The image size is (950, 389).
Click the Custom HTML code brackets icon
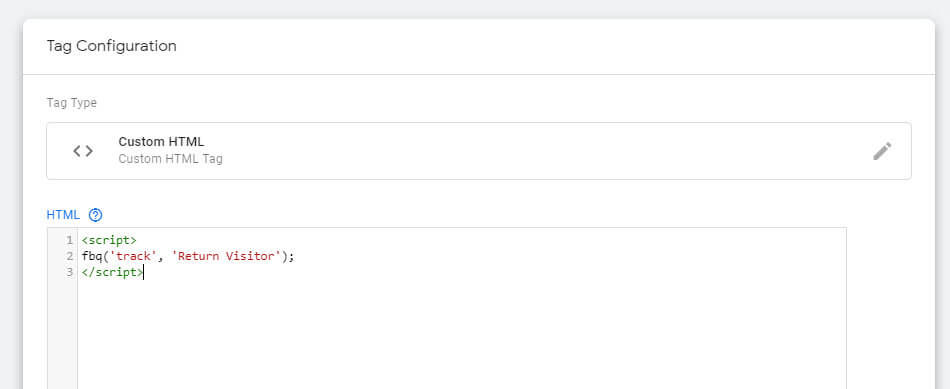tap(83, 151)
